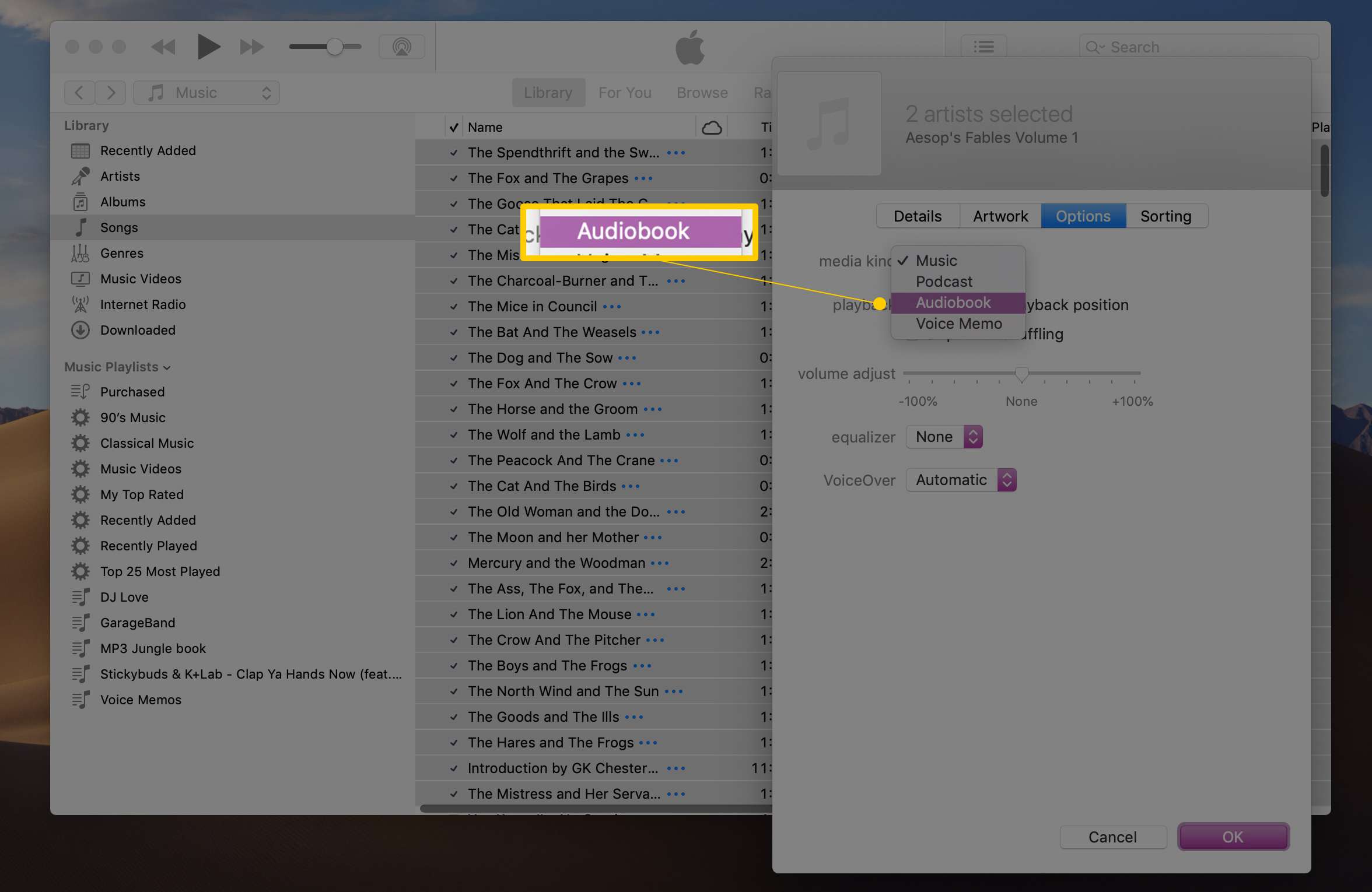Switch to the Artwork tab
Screen dimensions: 1372x892
click(x=1001, y=215)
